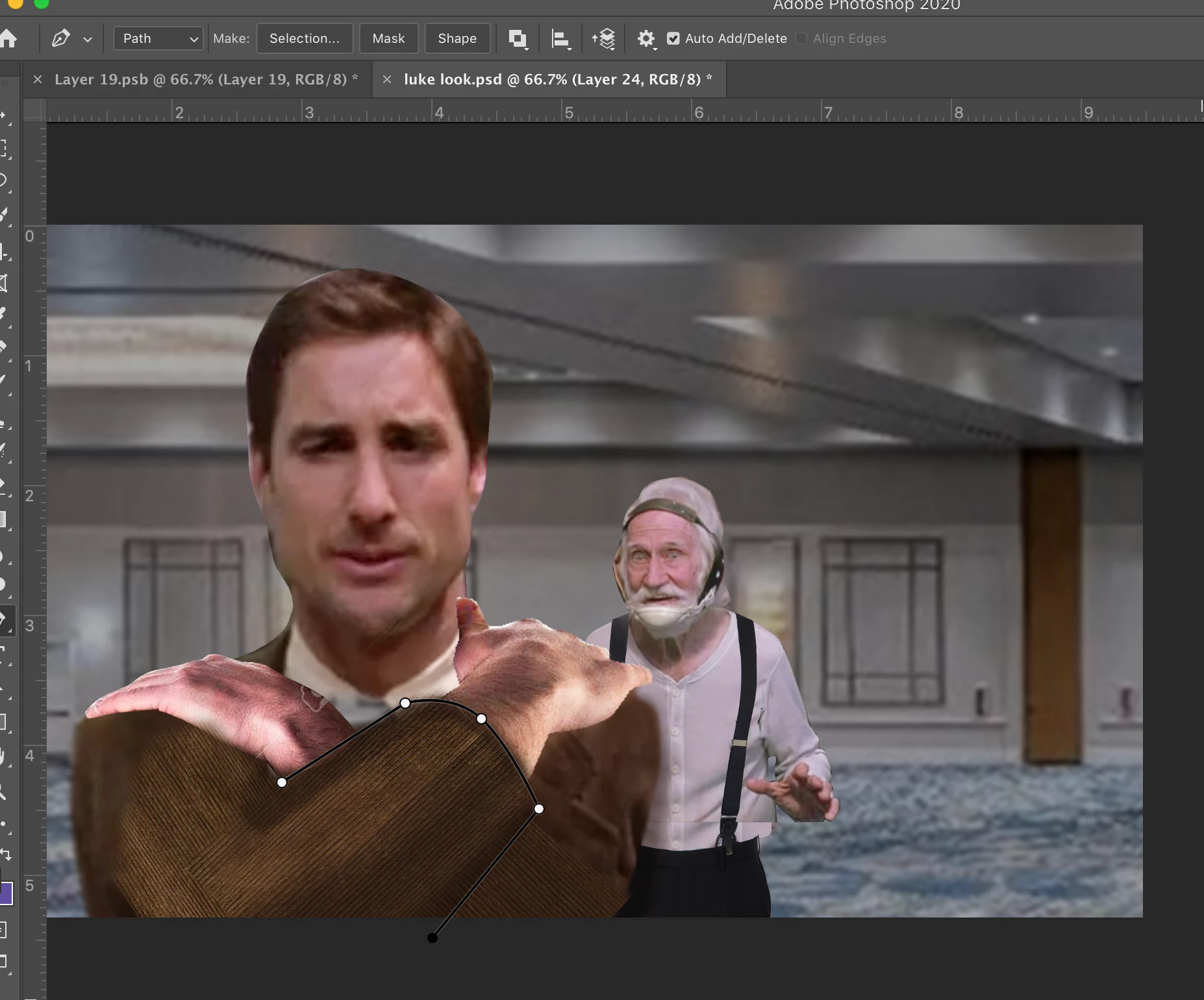This screenshot has width=1204, height=1000.
Task: Click the Mask button
Action: tap(388, 38)
